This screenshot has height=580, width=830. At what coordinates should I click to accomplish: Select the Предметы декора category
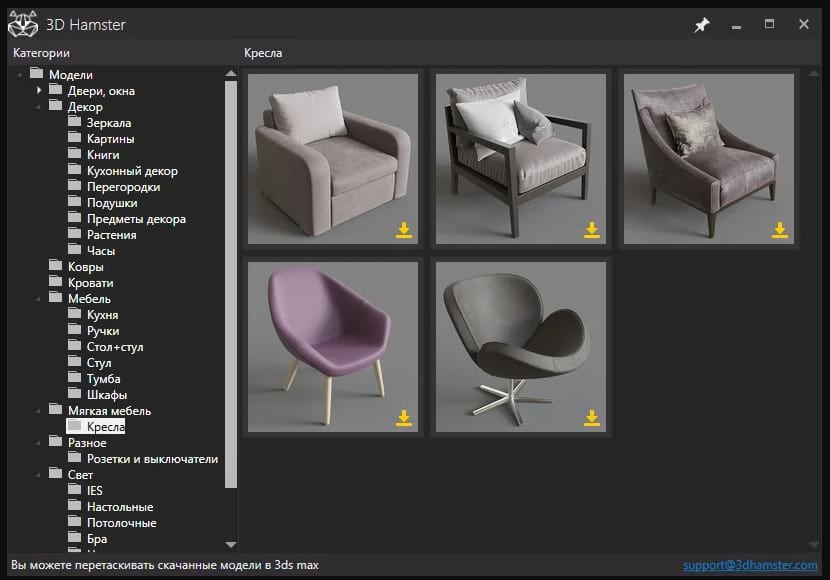(x=136, y=219)
